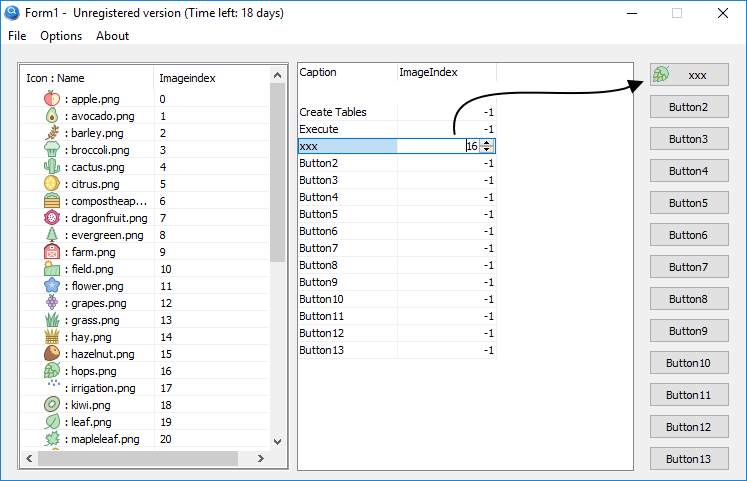
Task: Open the About menu
Action: 112,36
